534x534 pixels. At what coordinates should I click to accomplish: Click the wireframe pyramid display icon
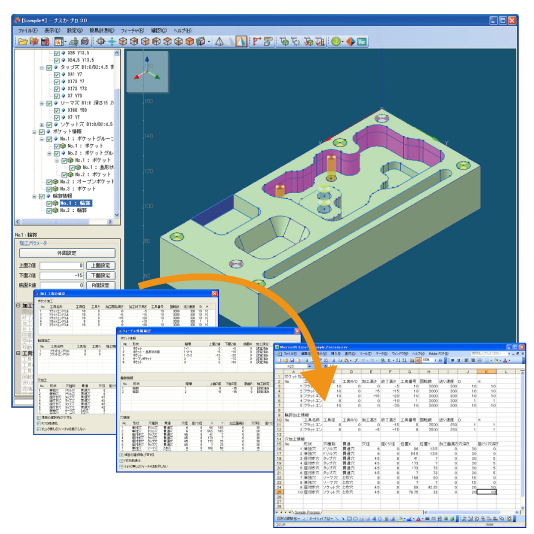point(219,42)
